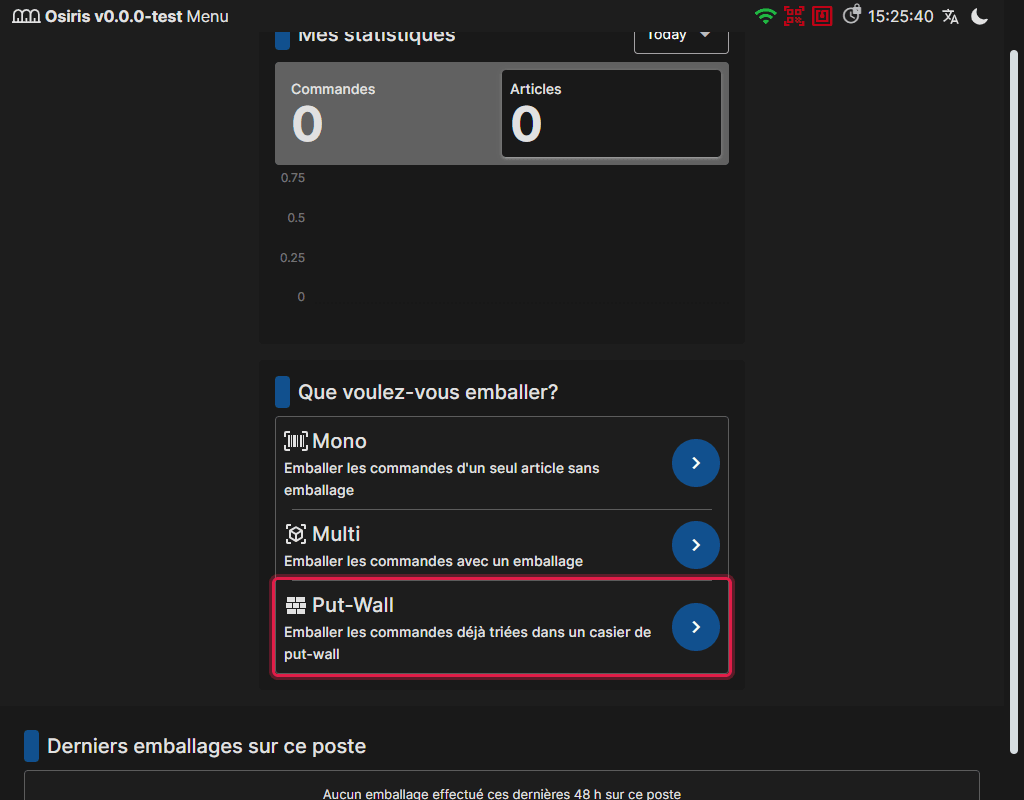Click the Put-Wall brick wall icon

(x=296, y=605)
